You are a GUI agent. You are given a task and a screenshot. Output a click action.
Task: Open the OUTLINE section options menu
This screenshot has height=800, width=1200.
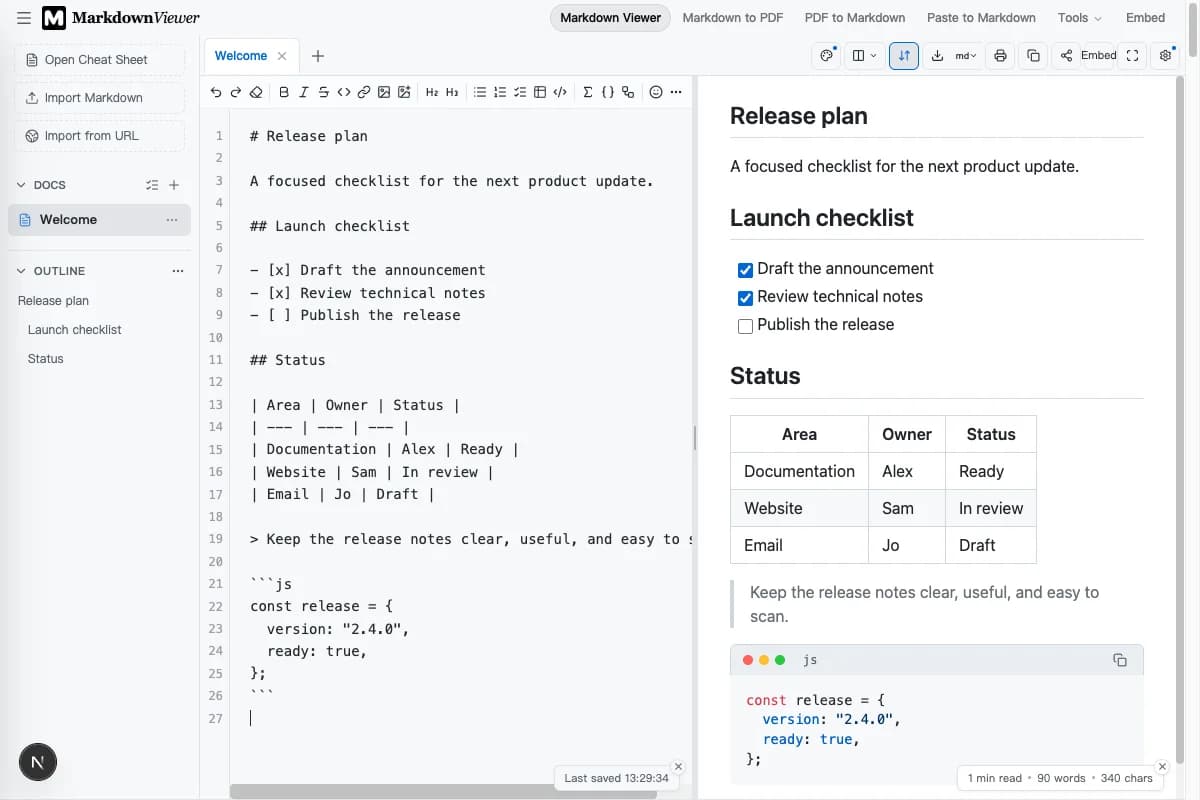coord(178,271)
